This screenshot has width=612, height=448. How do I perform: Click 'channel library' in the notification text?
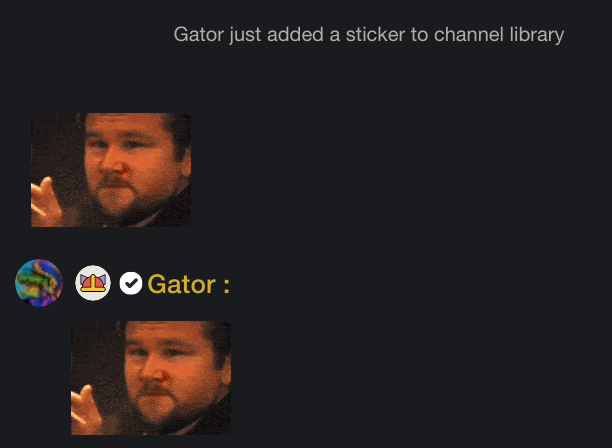point(499,35)
